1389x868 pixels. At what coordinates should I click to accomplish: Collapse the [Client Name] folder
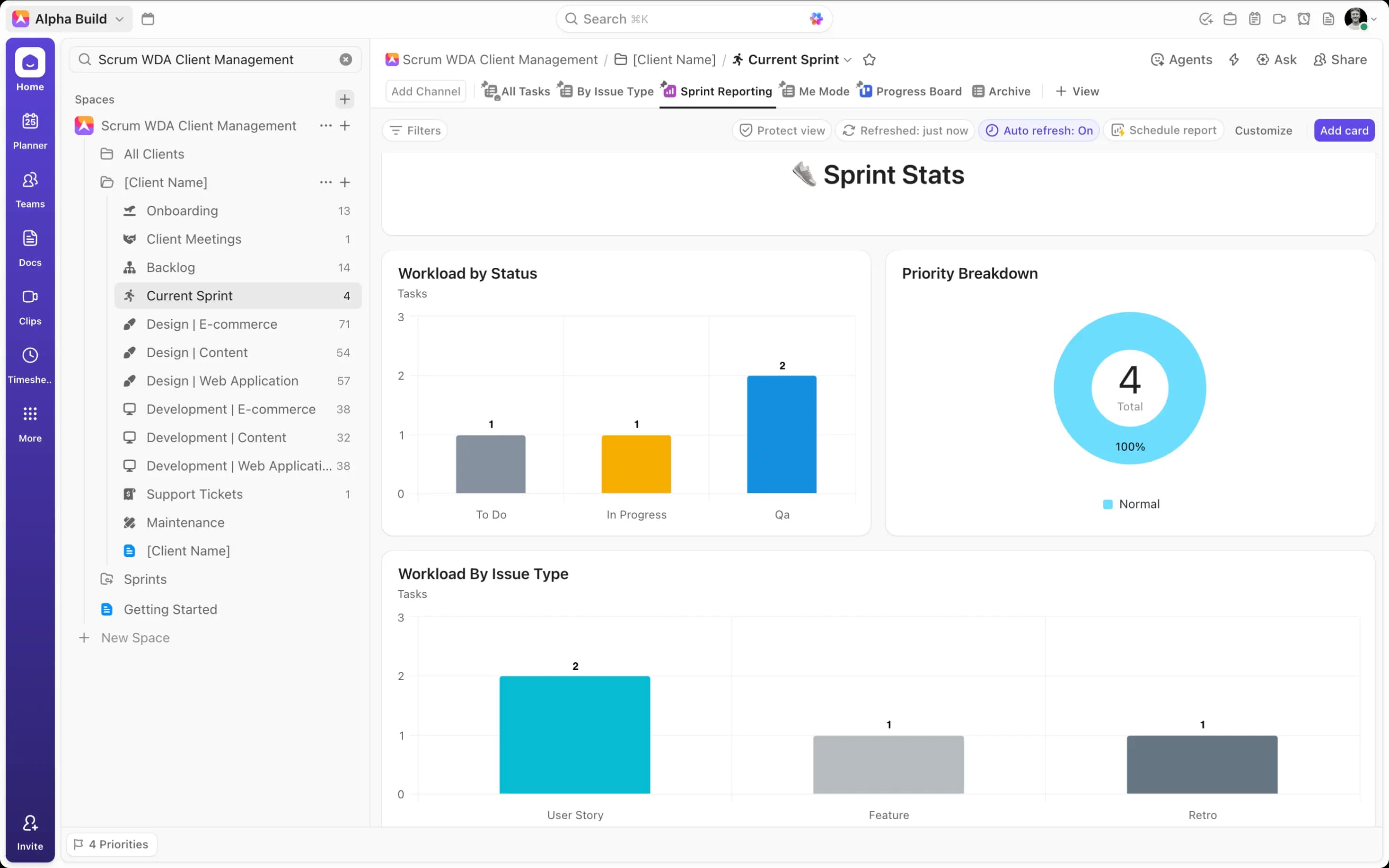[x=107, y=183]
